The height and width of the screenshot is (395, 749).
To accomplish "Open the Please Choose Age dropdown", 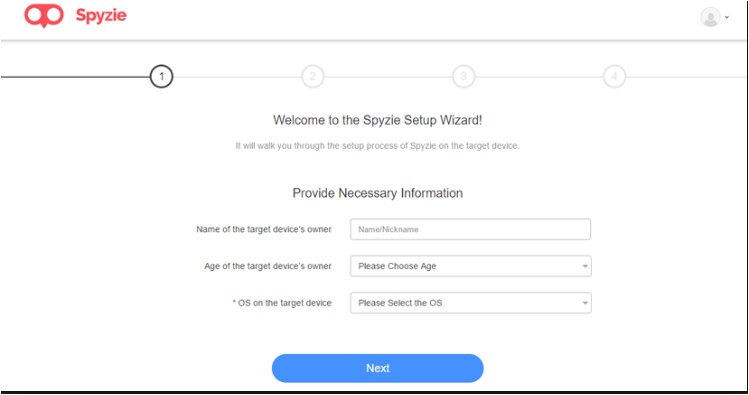I will click(x=471, y=266).
